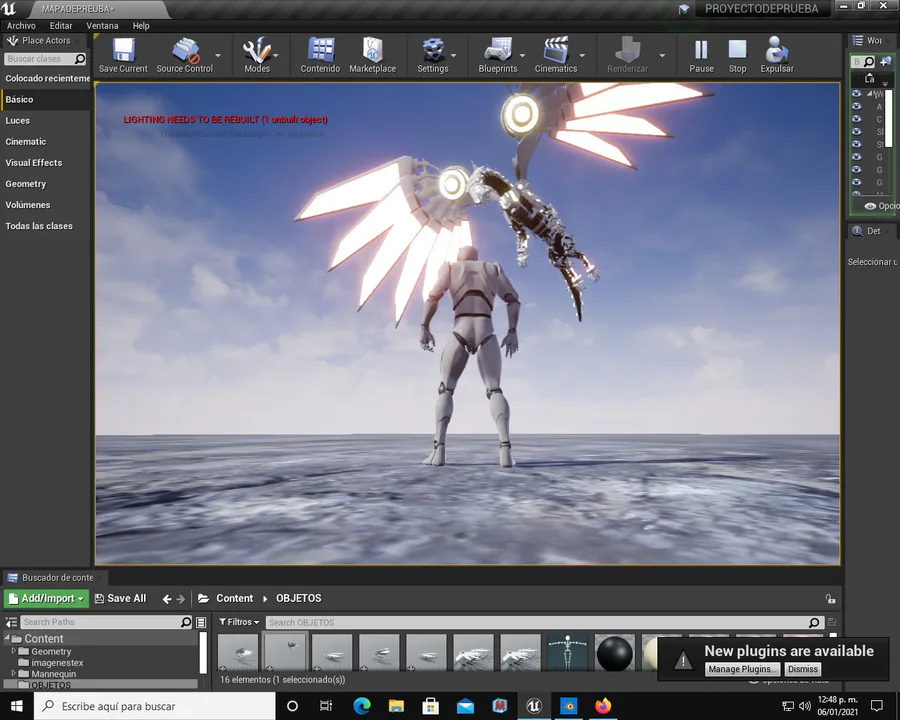Select the black sphere material thumbnail
Viewport: 900px width, 720px height.
coord(614,653)
